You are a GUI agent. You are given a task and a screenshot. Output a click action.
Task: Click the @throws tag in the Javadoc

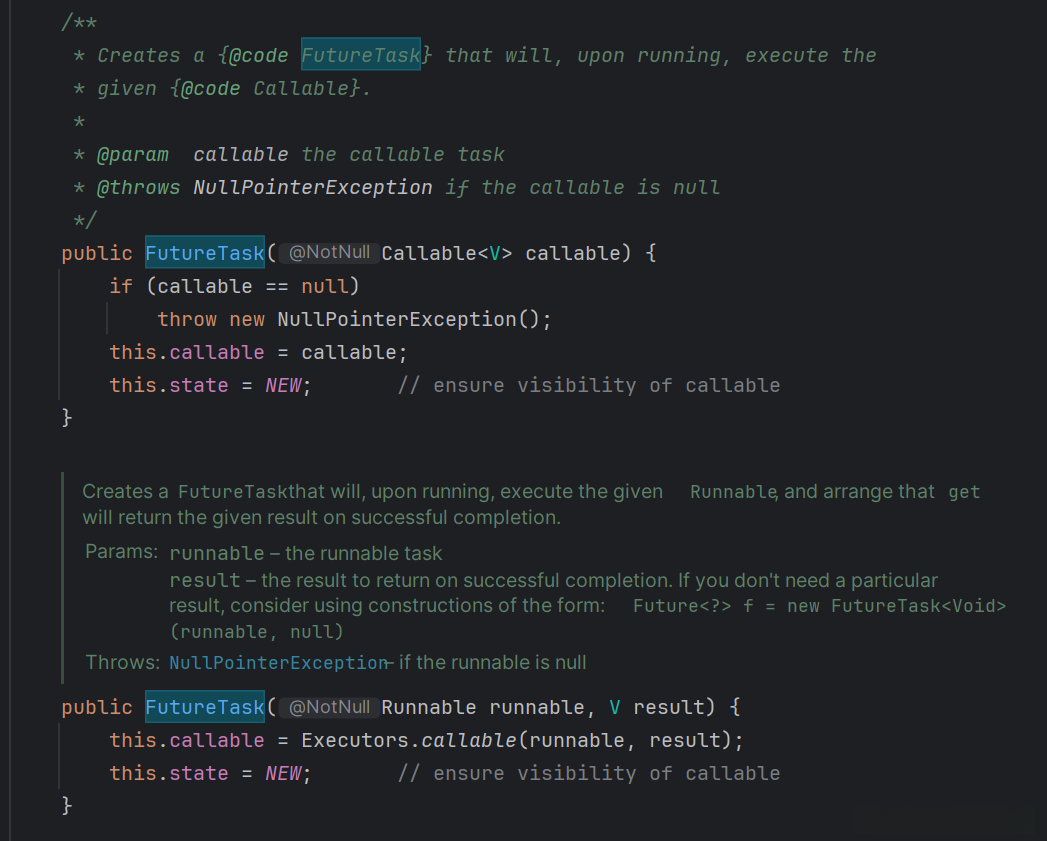click(139, 187)
